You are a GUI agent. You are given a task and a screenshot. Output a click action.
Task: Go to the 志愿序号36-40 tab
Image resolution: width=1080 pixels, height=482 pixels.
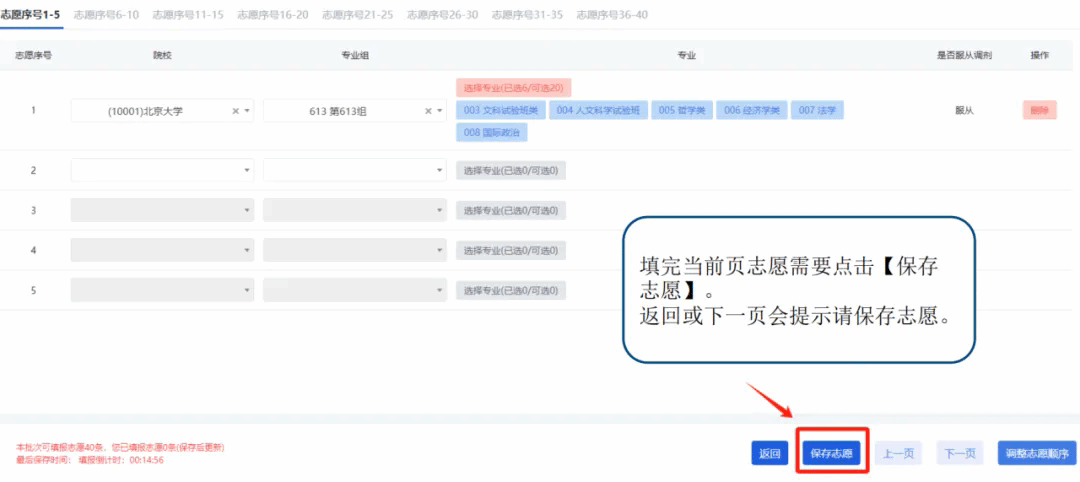[x=612, y=14]
